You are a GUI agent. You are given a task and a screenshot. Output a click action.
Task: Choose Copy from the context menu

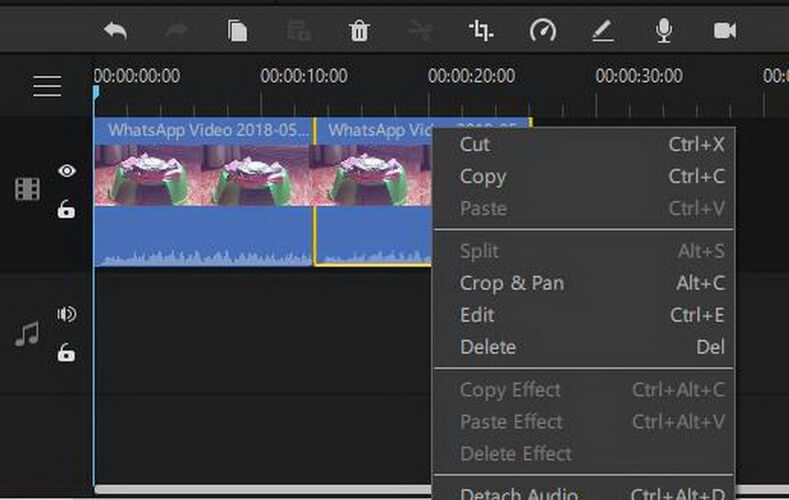point(584,177)
